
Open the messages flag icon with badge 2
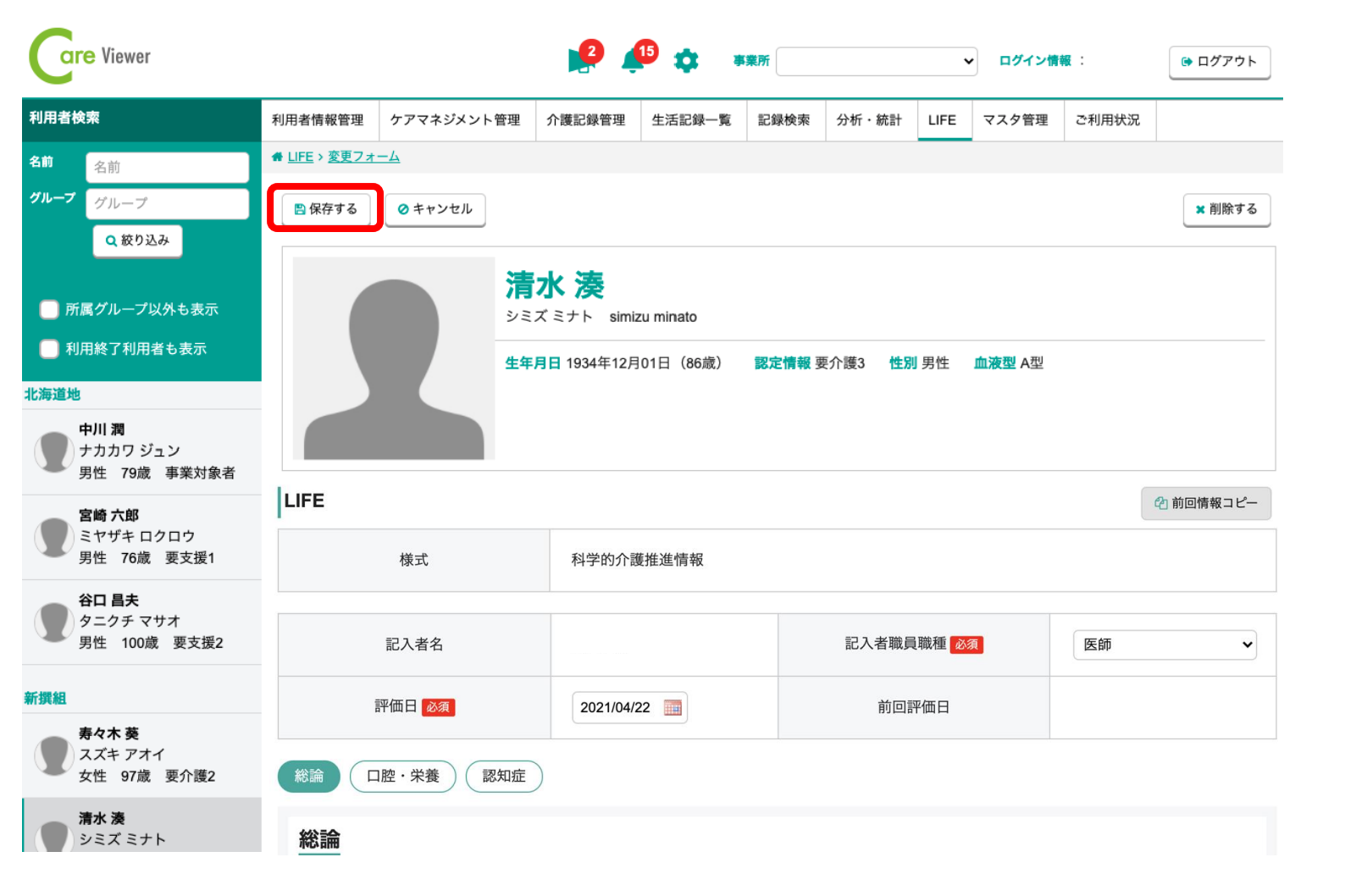click(x=581, y=61)
